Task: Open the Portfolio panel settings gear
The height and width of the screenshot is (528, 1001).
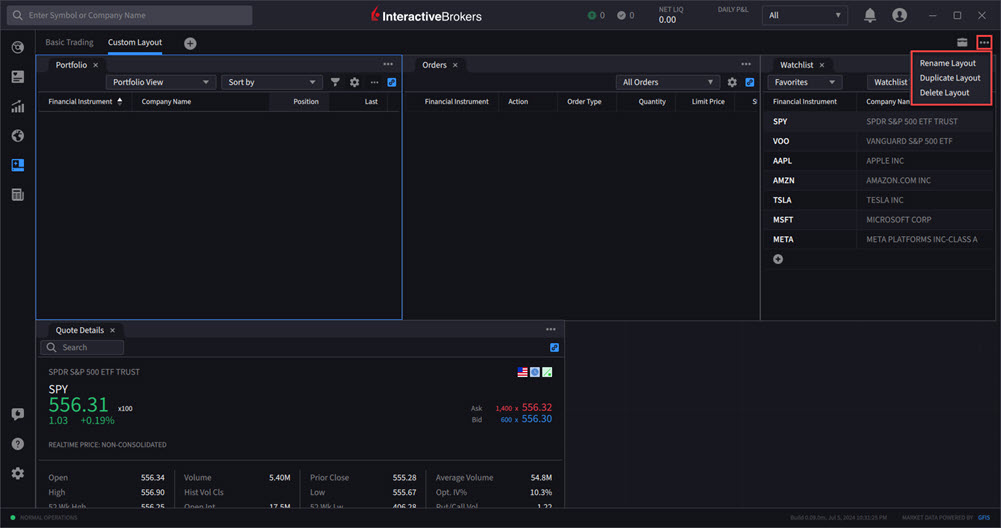Action: click(x=354, y=82)
